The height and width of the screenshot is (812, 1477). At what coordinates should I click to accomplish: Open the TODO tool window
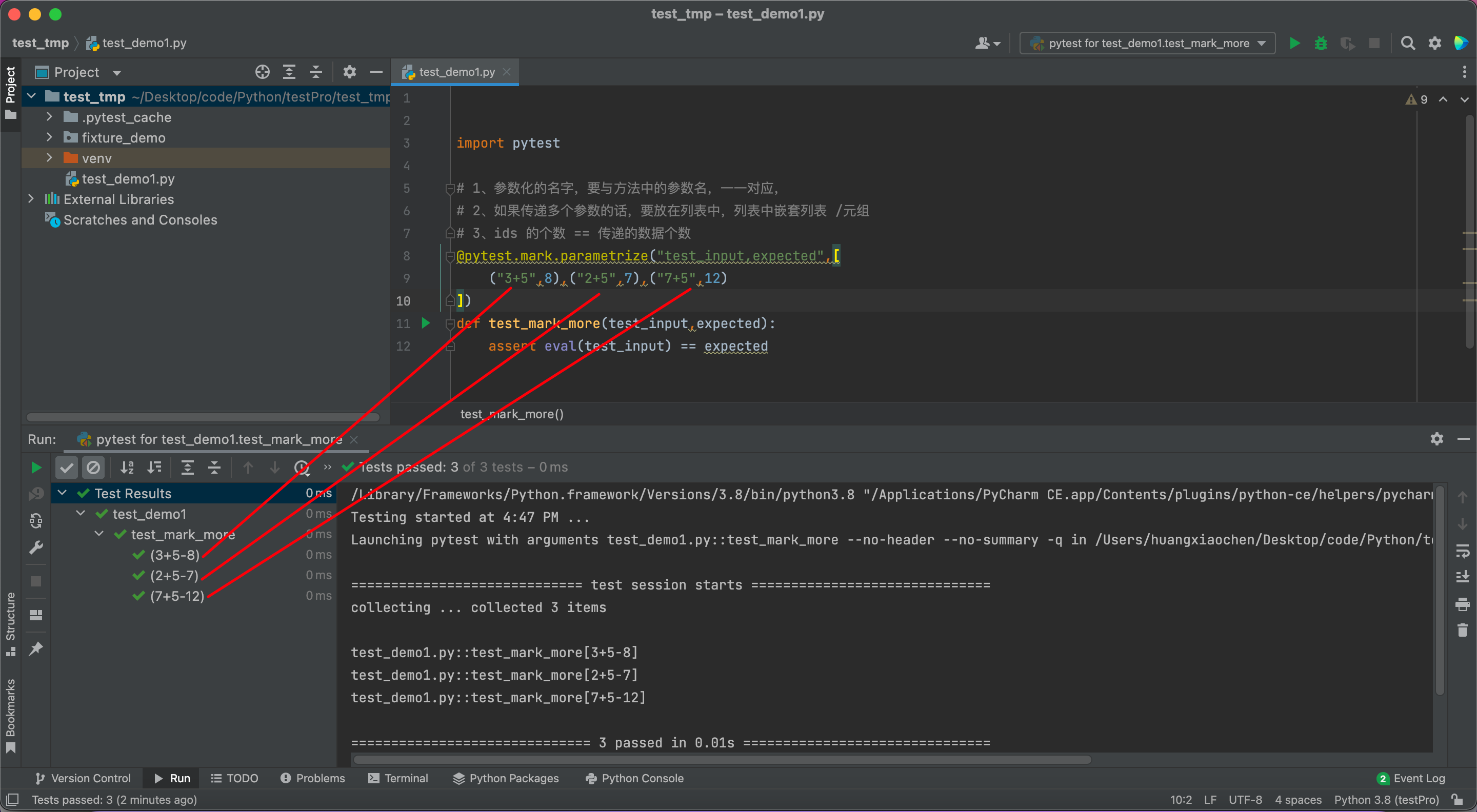pos(234,778)
